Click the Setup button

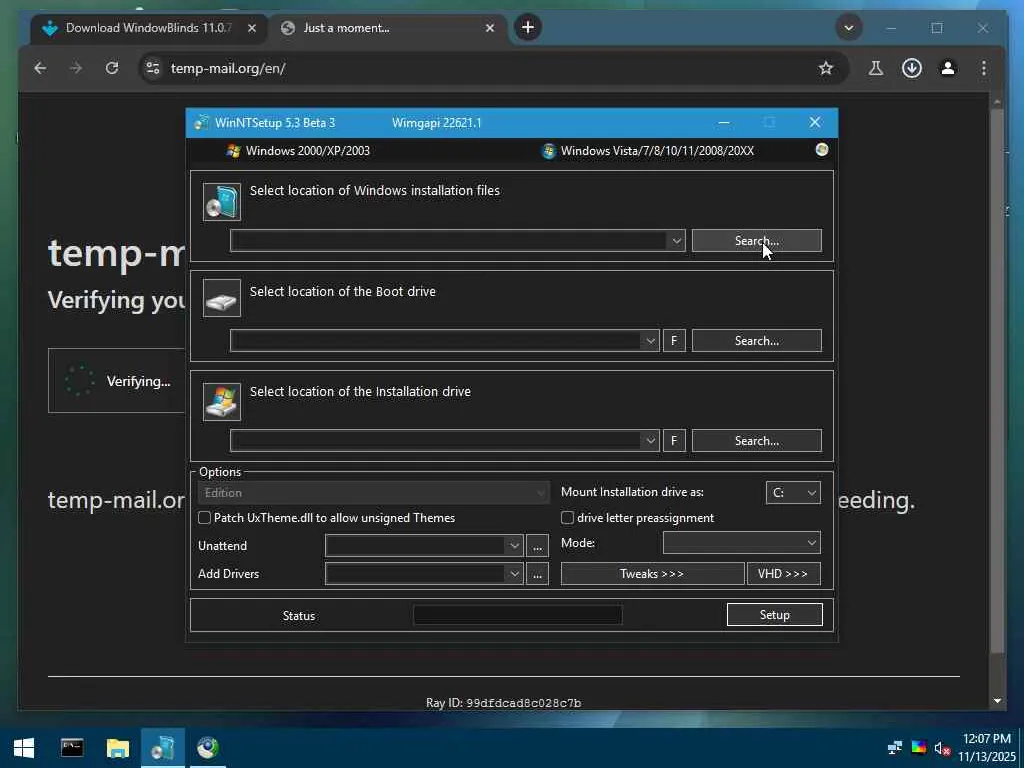[774, 615]
